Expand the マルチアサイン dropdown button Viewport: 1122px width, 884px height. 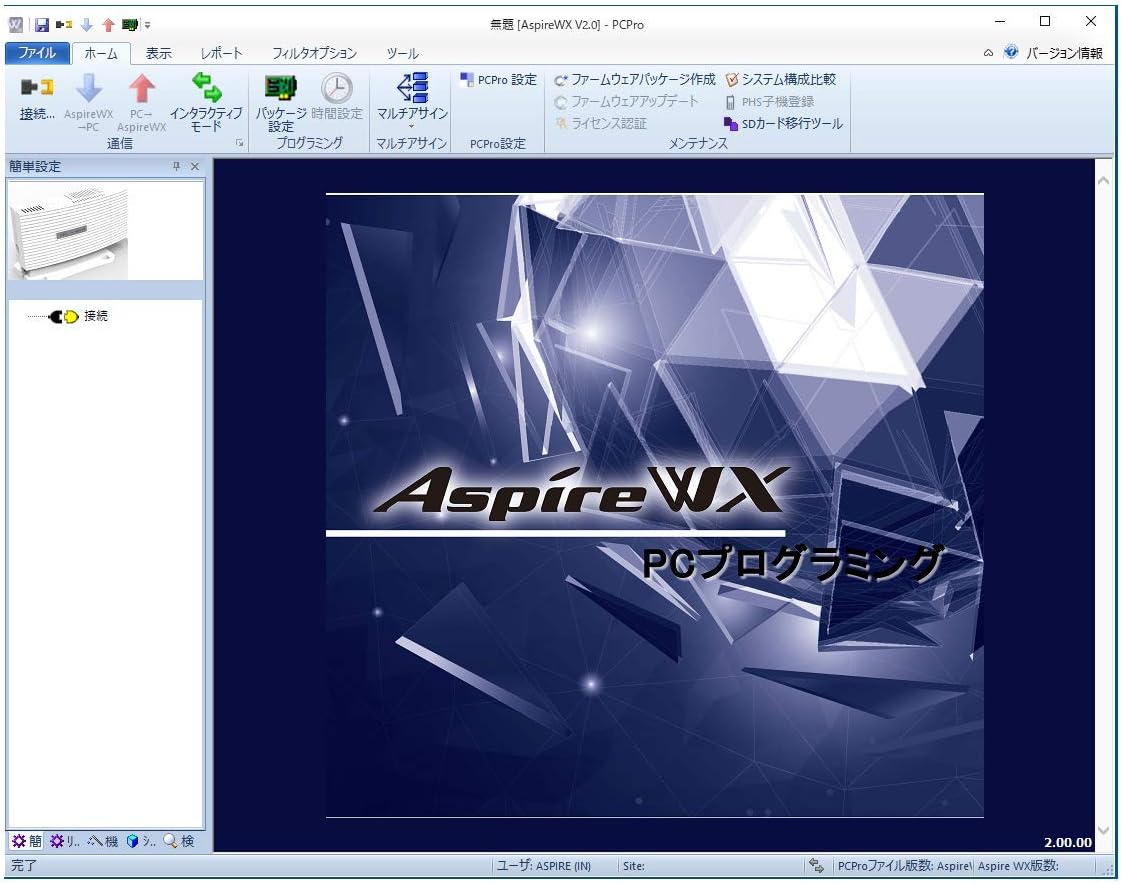click(412, 100)
